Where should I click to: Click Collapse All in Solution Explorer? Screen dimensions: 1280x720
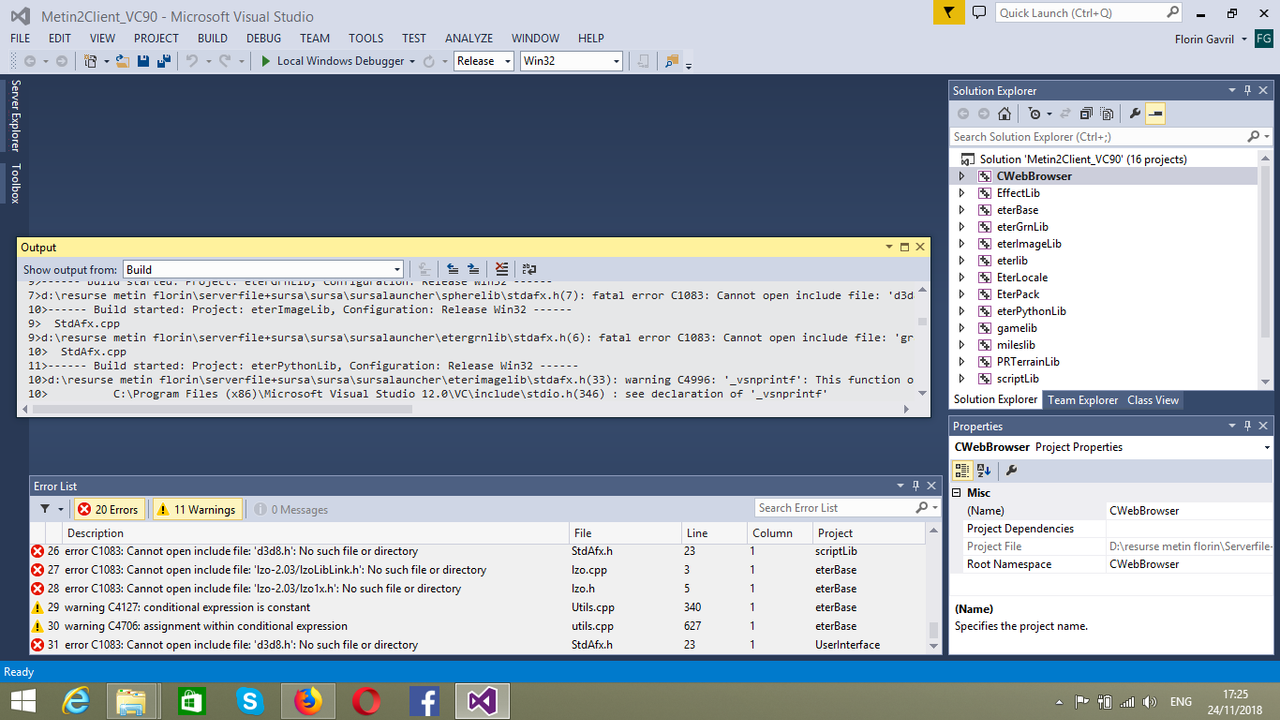click(1086, 114)
